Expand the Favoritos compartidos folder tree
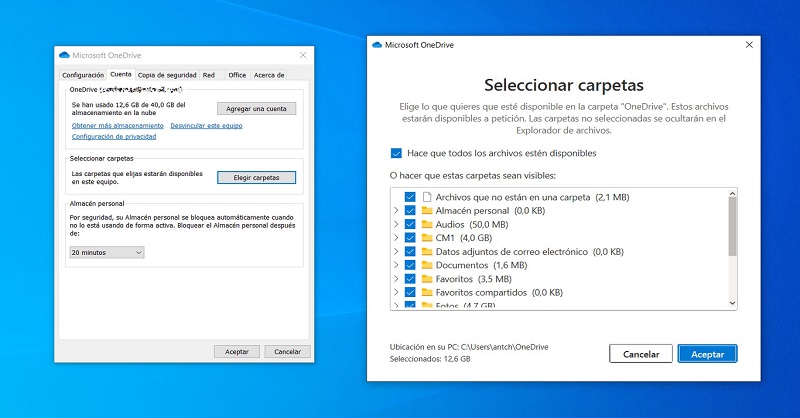 pos(396,292)
